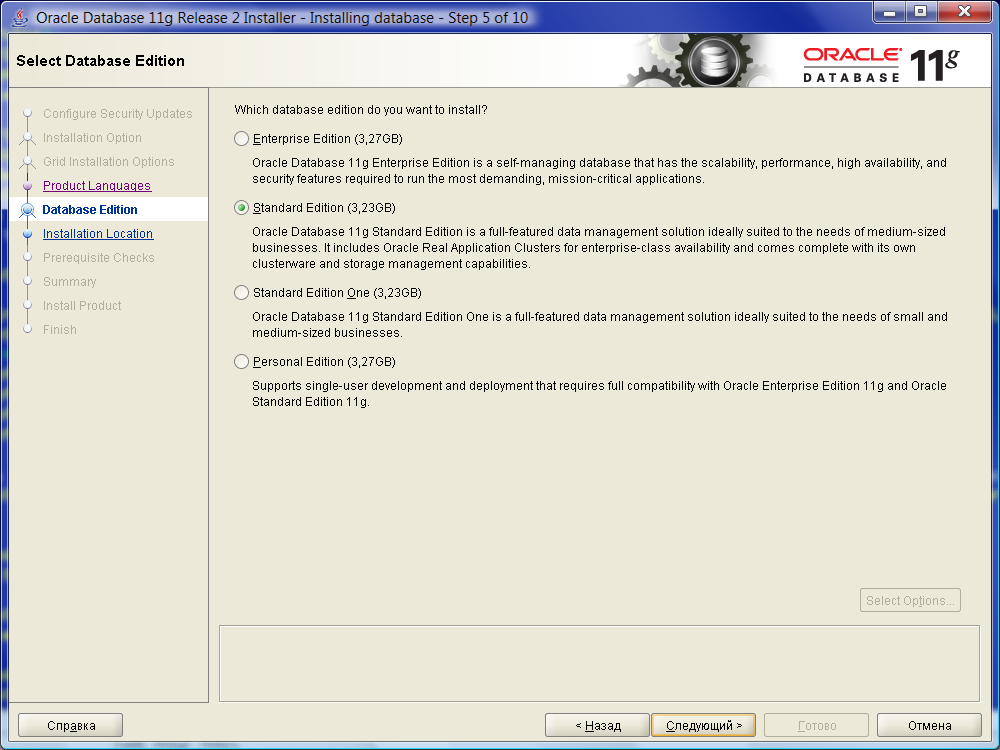The image size is (1000, 750).
Task: Click the Personal Edition description paragraph
Action: [599, 393]
